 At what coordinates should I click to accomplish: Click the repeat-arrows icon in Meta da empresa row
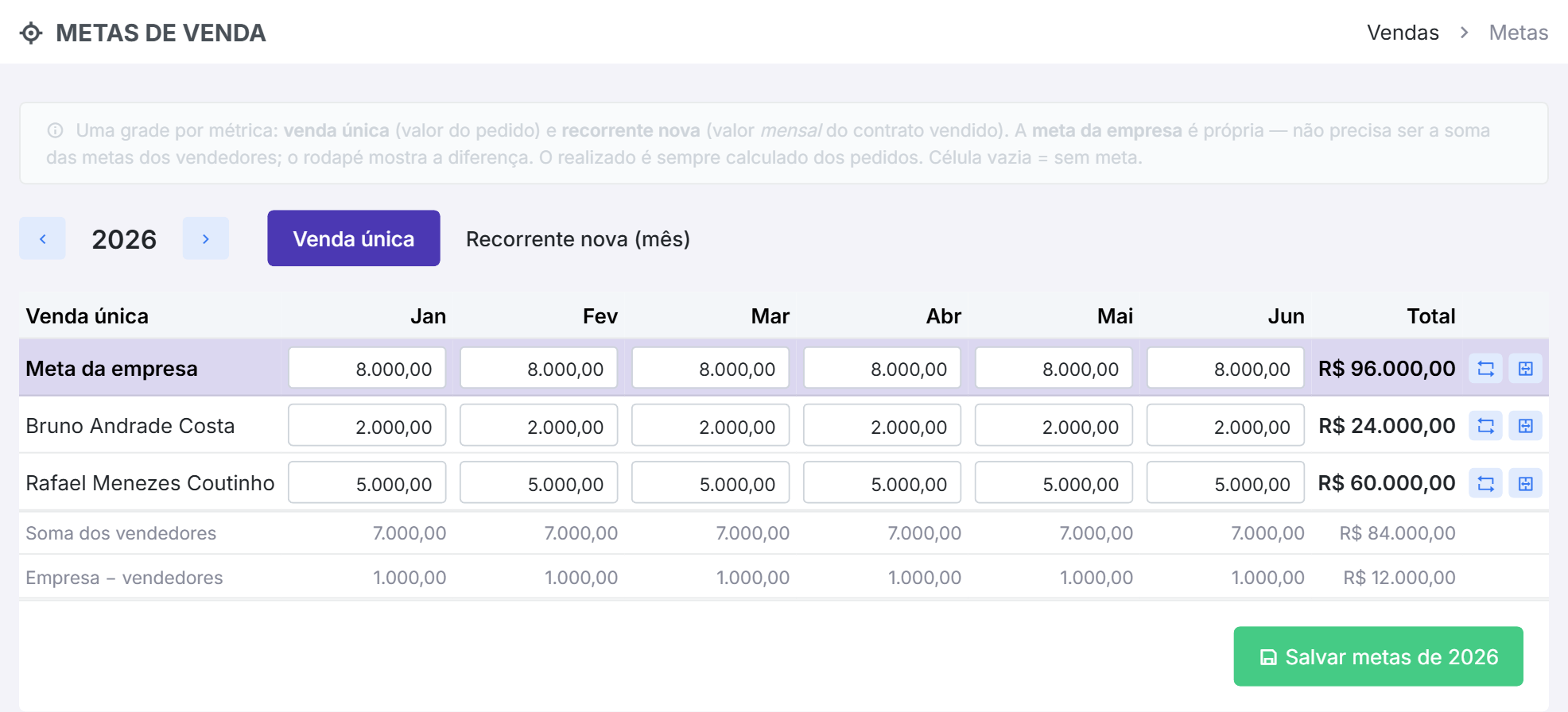[x=1485, y=369]
